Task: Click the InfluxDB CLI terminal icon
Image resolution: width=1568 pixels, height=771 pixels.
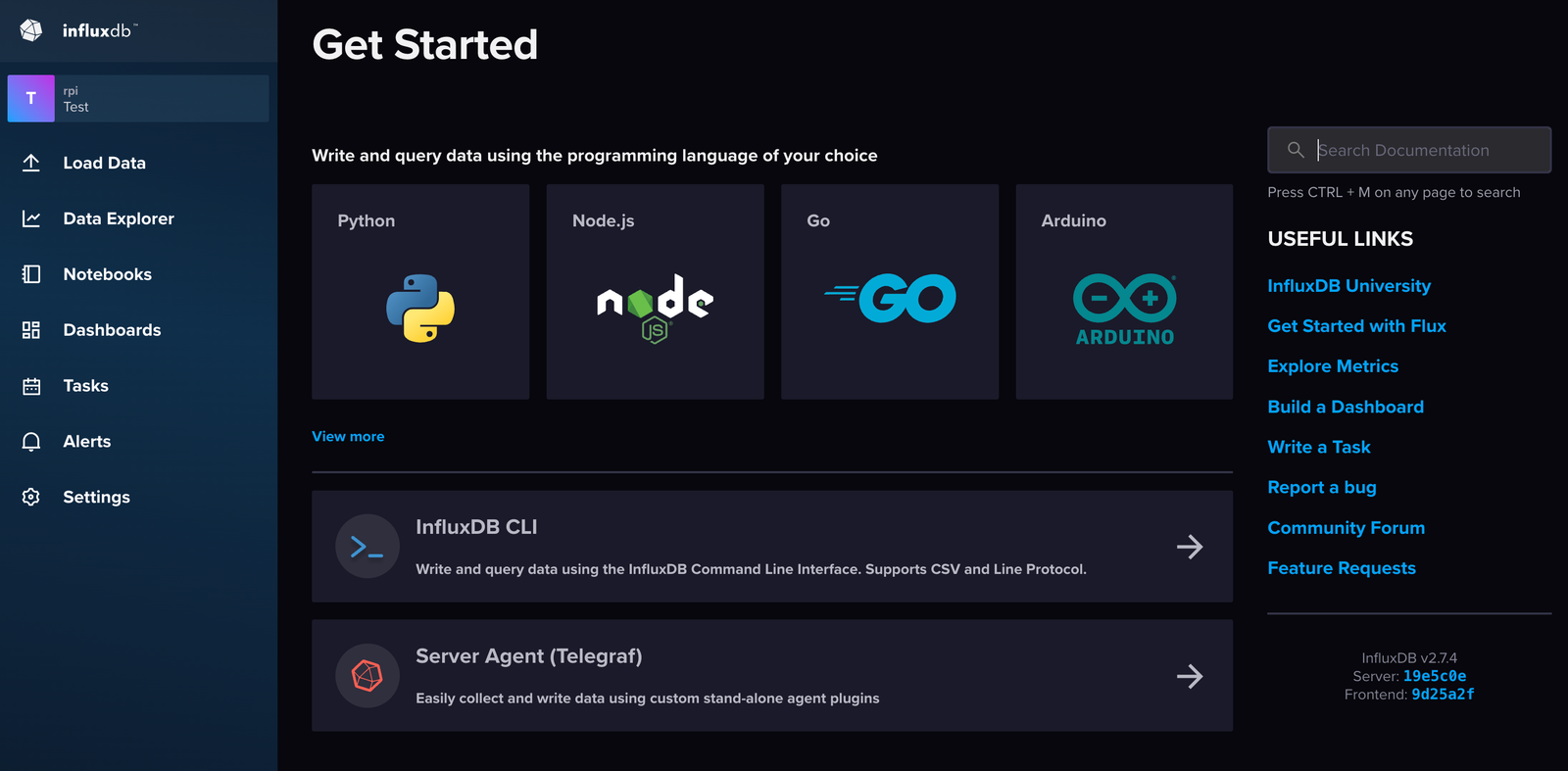Action: 367,547
